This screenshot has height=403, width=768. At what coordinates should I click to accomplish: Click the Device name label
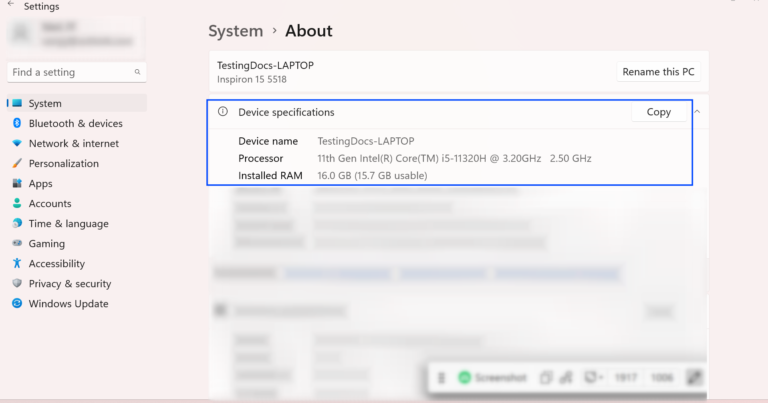click(x=268, y=141)
